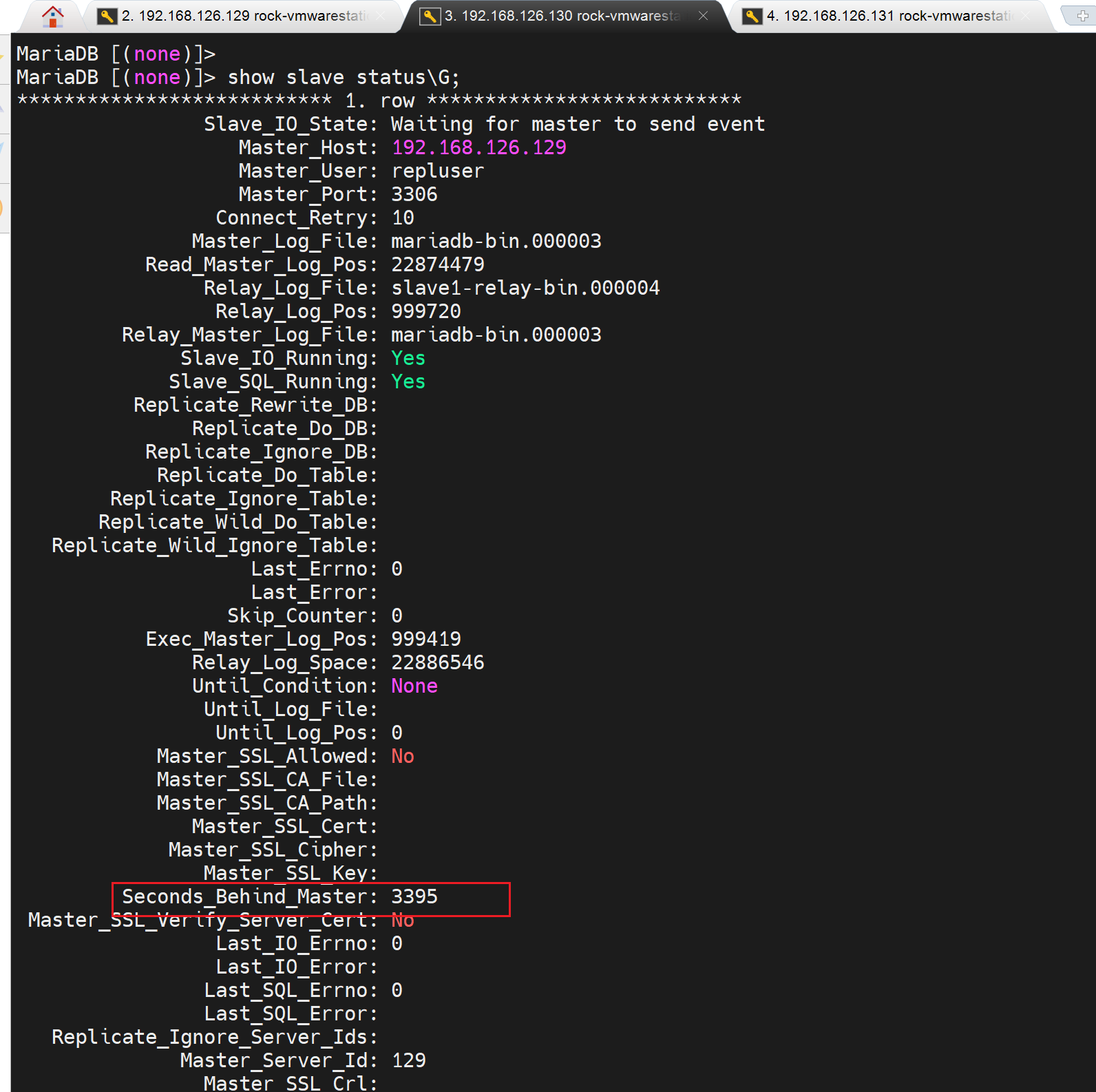
Task: Click the Until_Condition None value
Action: point(414,686)
